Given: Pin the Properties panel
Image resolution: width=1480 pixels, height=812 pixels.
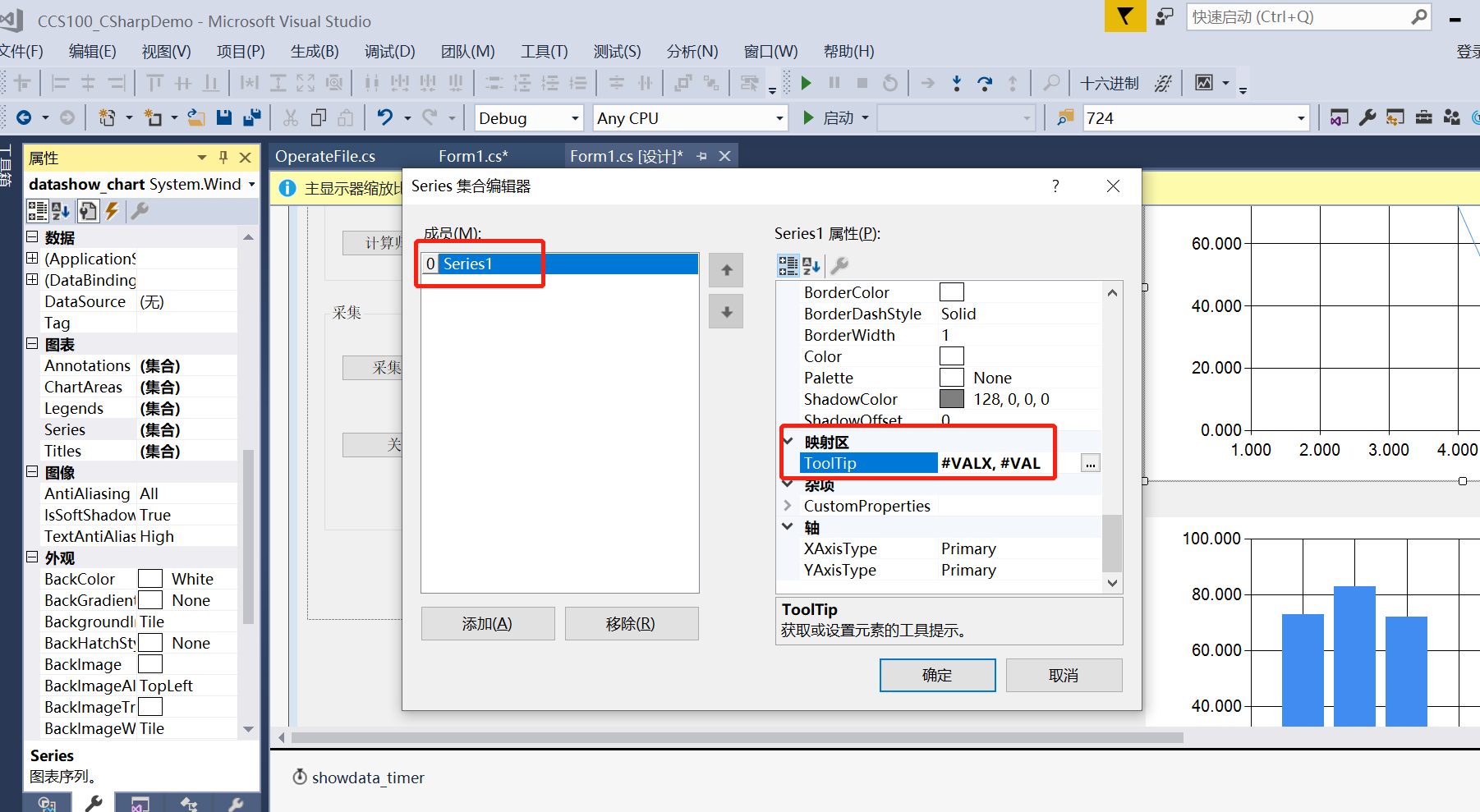Looking at the screenshot, I should coord(222,157).
